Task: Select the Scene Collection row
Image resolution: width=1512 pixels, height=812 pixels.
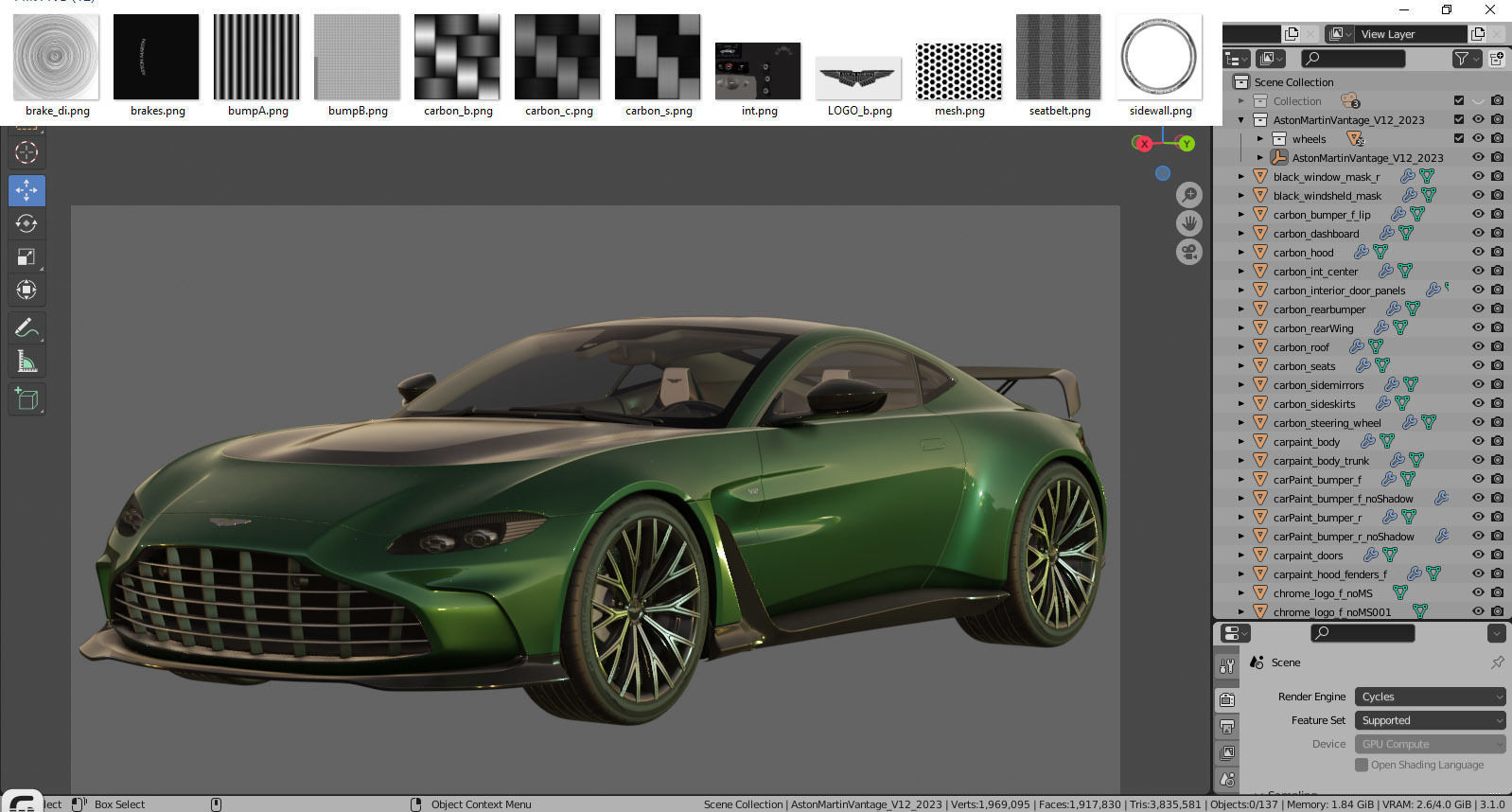Action: 1293,82
